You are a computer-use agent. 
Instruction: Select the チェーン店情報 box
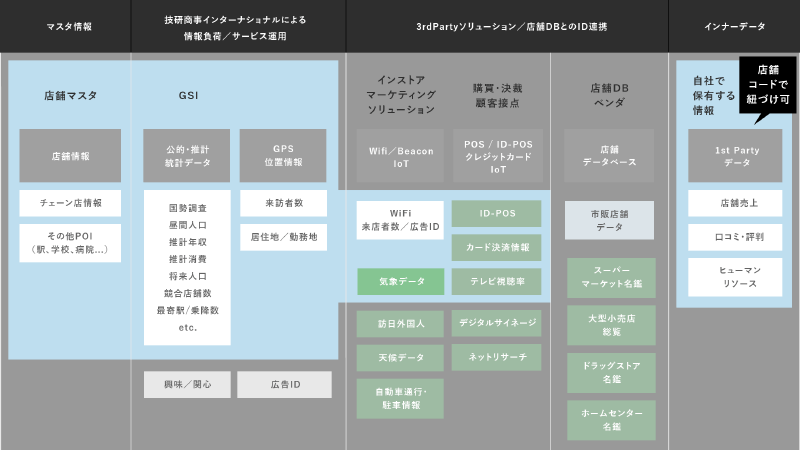point(70,203)
